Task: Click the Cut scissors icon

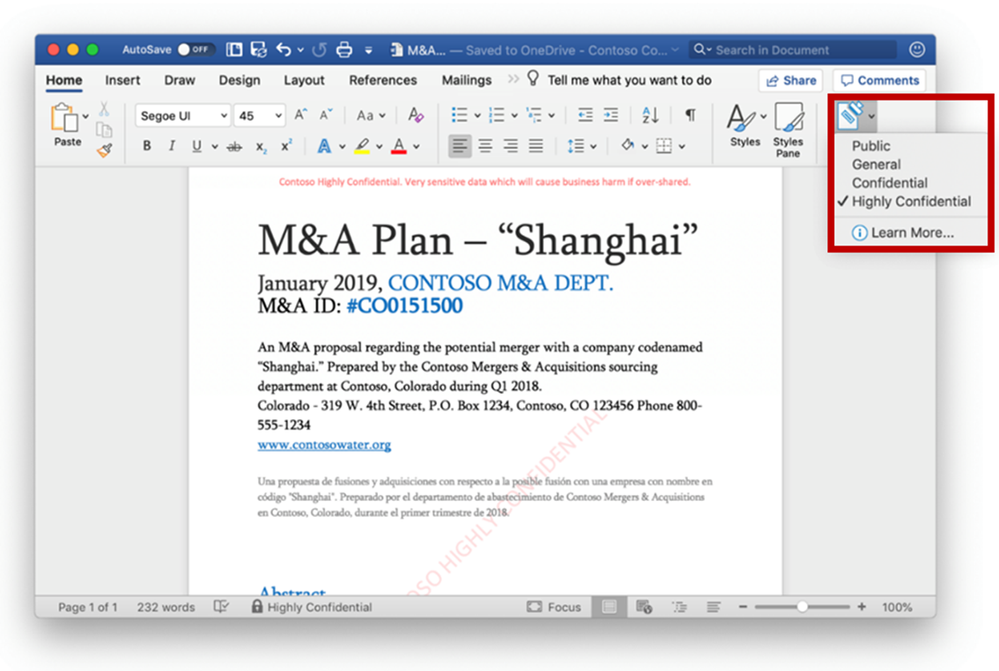Action: coord(104,109)
